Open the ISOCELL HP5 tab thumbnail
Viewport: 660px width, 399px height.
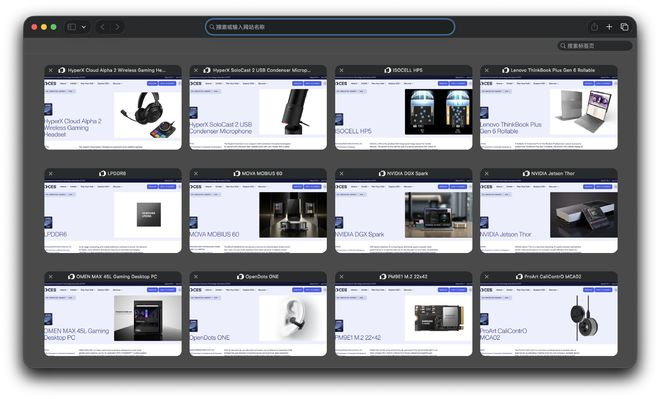(x=404, y=112)
